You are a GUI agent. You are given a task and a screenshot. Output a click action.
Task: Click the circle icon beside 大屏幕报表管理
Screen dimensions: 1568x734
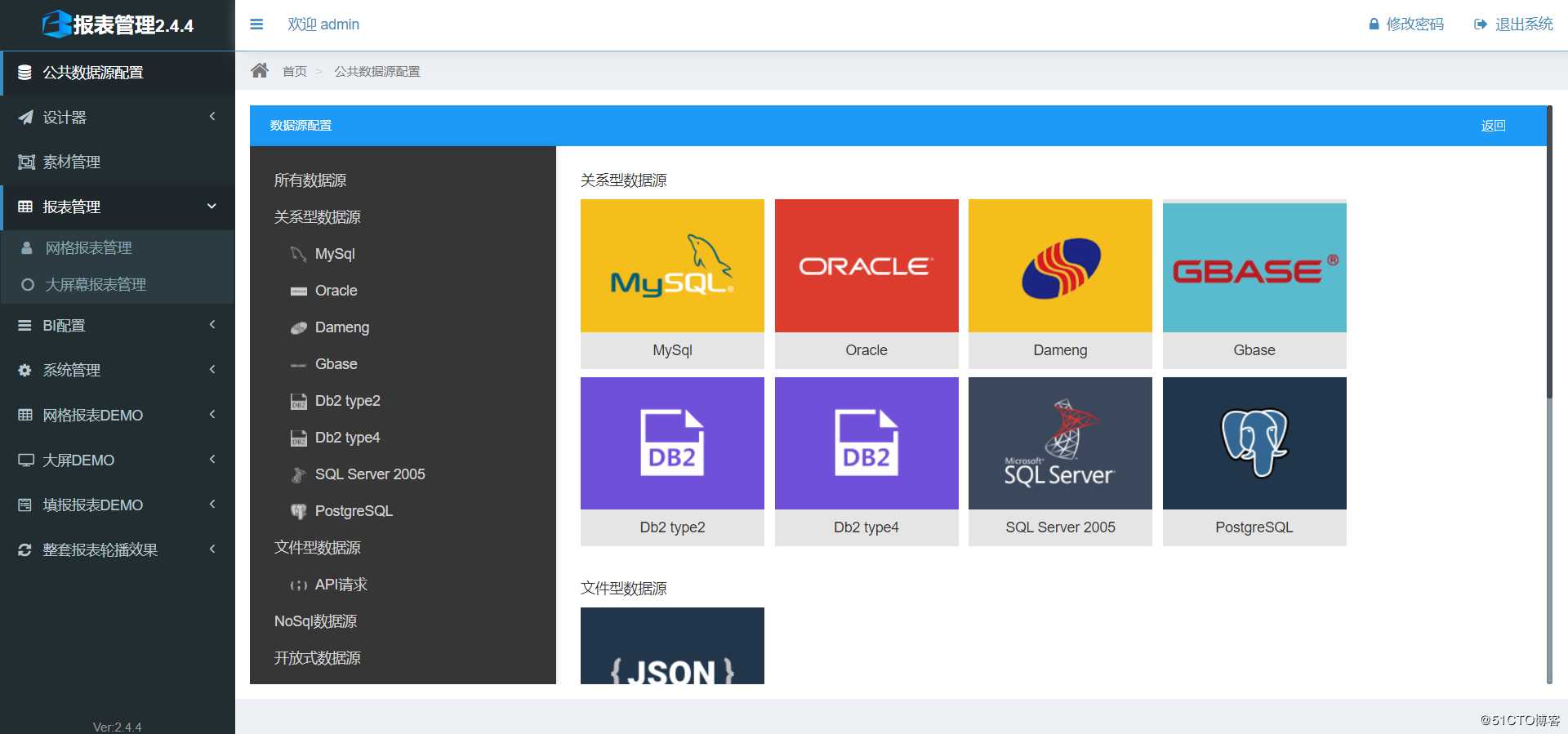tap(28, 285)
